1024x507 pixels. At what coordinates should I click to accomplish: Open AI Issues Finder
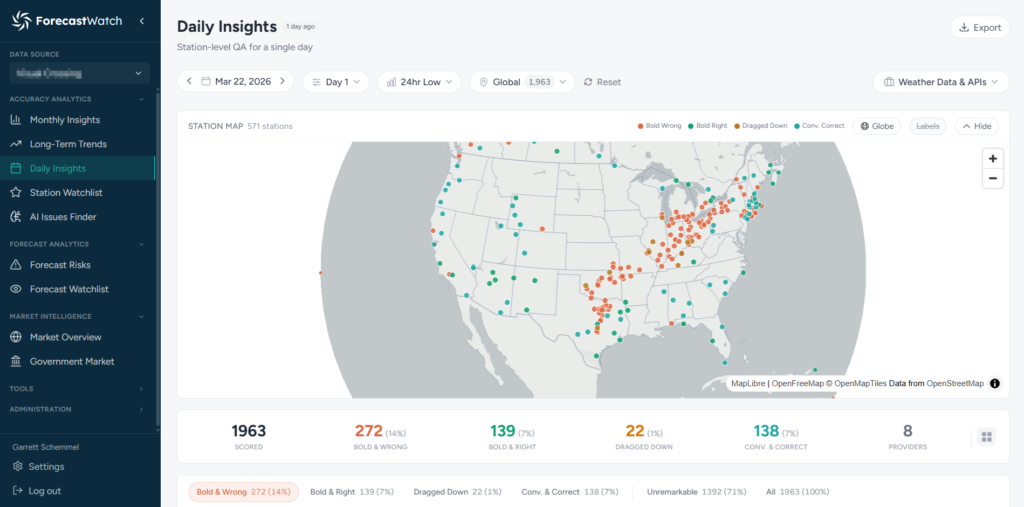pyautogui.click(x=63, y=217)
